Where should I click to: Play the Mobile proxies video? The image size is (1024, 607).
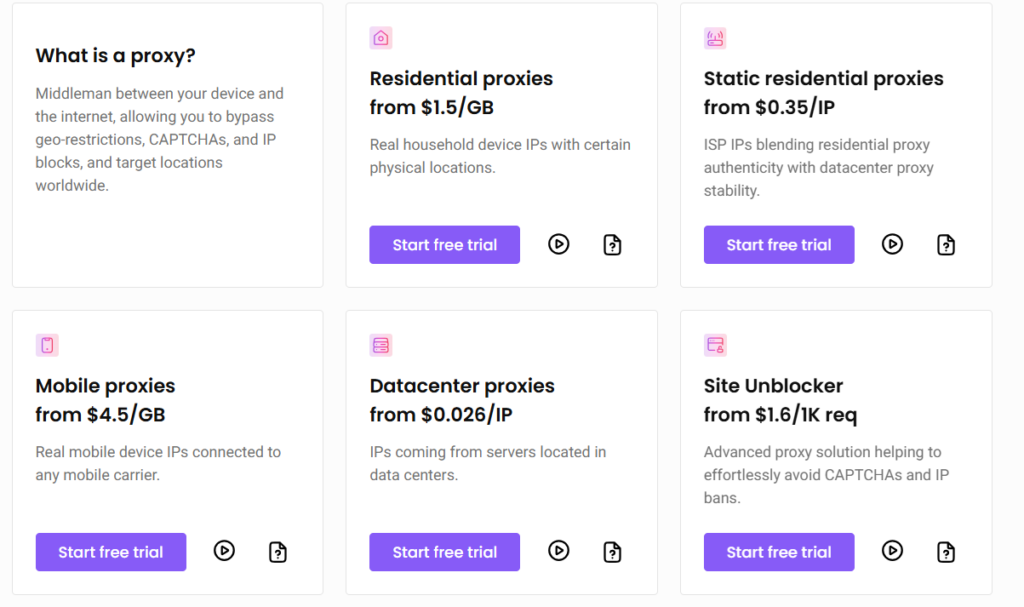click(225, 551)
